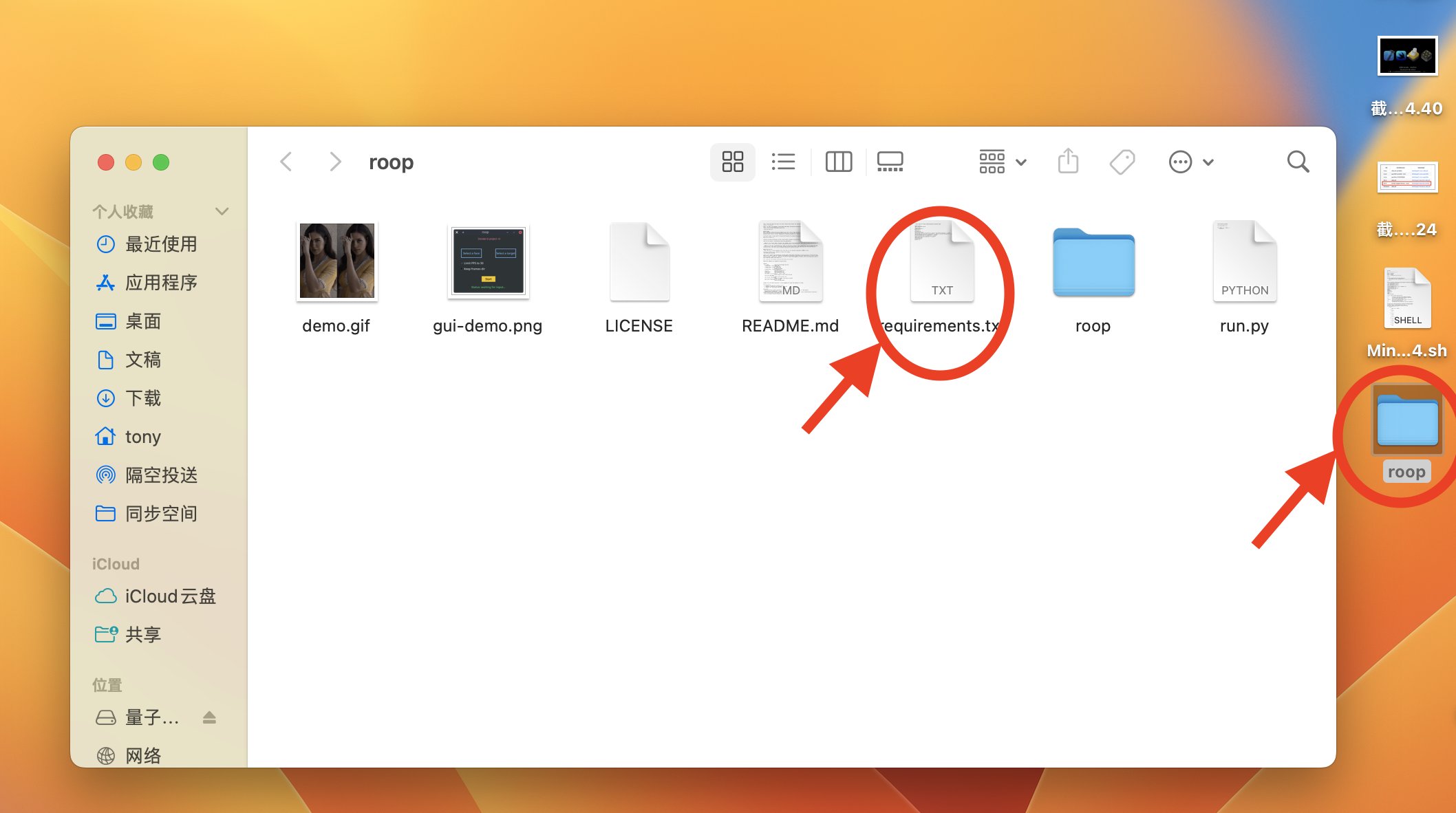Select icon grid view button
1456x813 pixels.
(x=732, y=162)
